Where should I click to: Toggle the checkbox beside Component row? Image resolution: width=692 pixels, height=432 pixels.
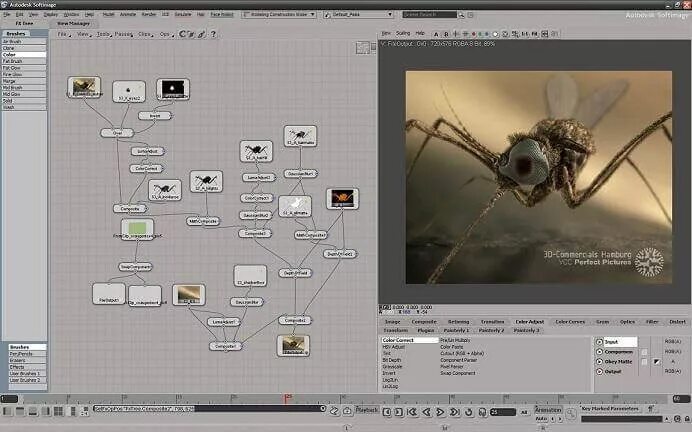click(644, 352)
